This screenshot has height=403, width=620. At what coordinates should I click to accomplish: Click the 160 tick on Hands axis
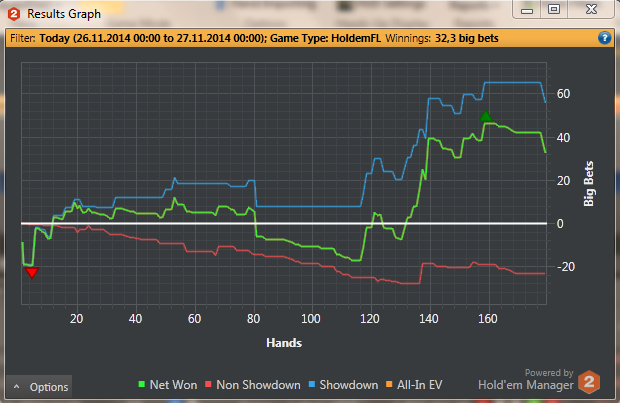pos(488,319)
